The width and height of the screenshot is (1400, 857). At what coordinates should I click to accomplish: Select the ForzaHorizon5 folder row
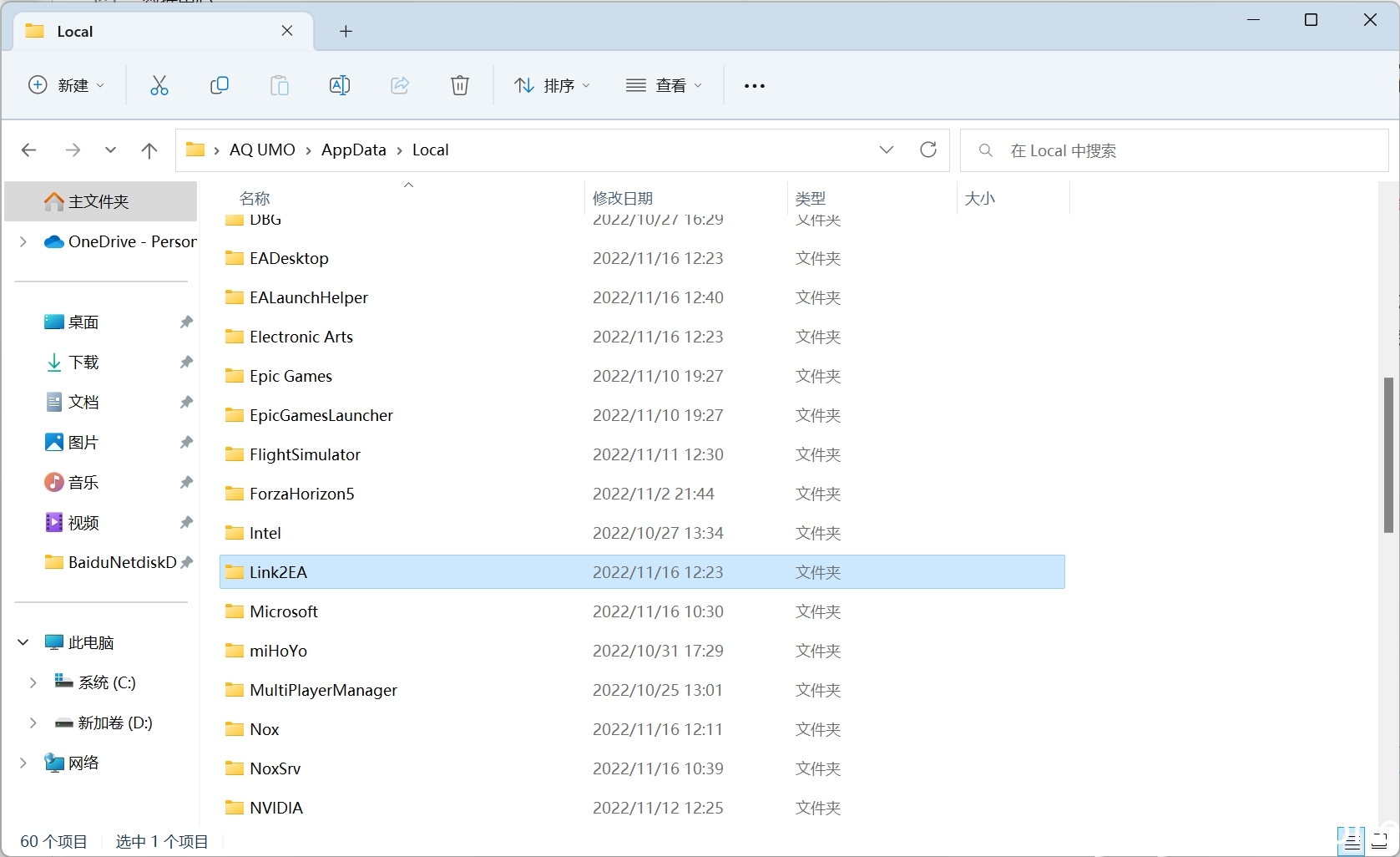642,494
